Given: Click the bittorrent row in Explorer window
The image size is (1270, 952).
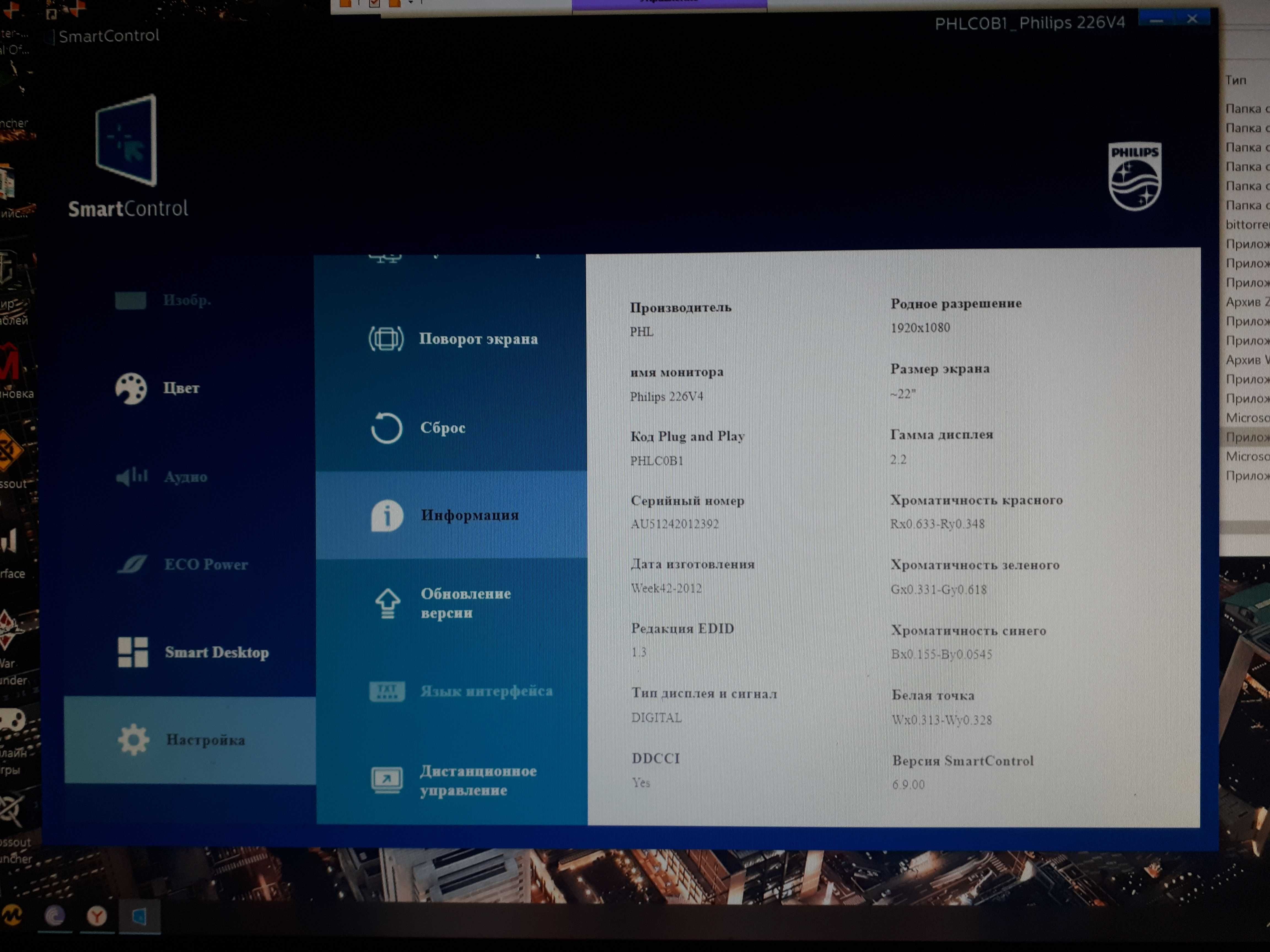Looking at the screenshot, I should pyautogui.click(x=1247, y=225).
